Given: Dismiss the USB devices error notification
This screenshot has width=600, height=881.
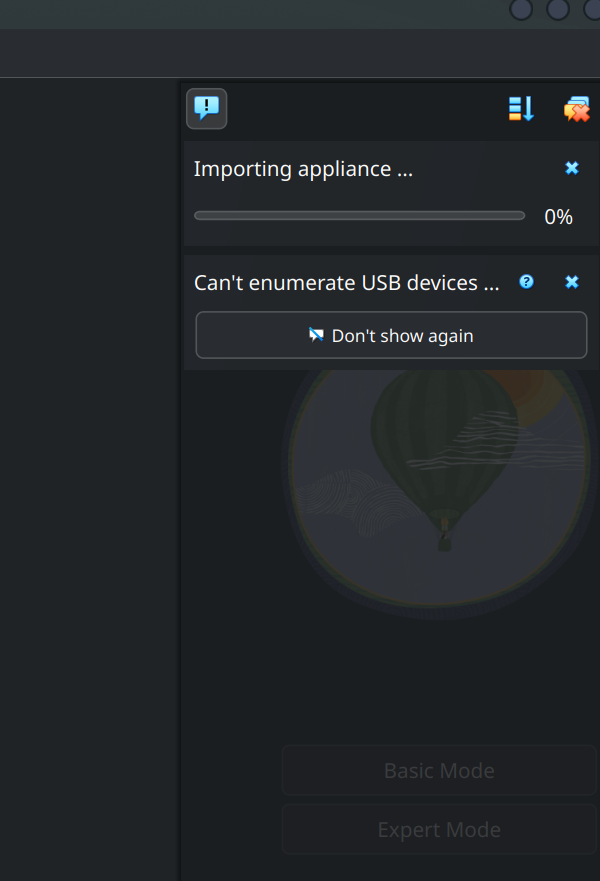Looking at the screenshot, I should pyautogui.click(x=572, y=282).
